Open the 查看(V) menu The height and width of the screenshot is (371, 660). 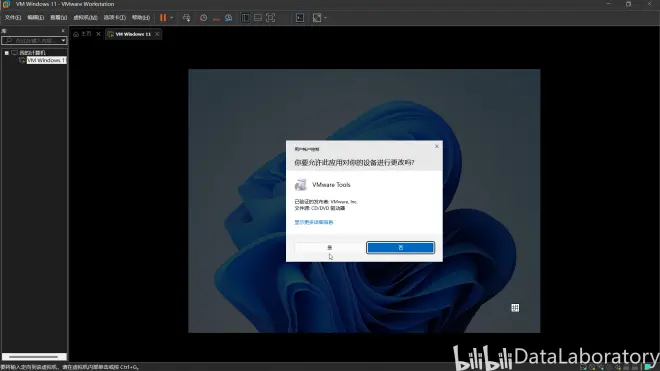coord(59,18)
